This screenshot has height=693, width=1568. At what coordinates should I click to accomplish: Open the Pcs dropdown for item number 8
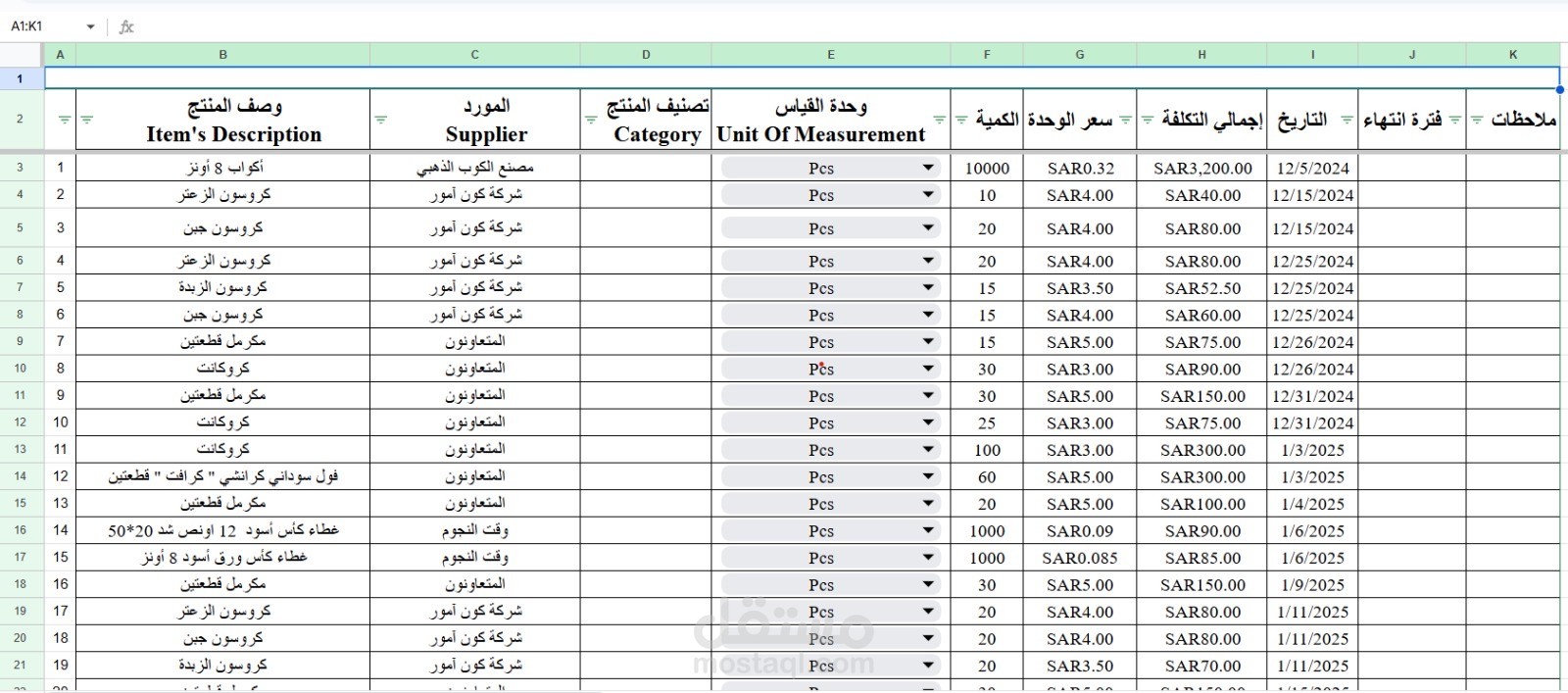click(927, 369)
